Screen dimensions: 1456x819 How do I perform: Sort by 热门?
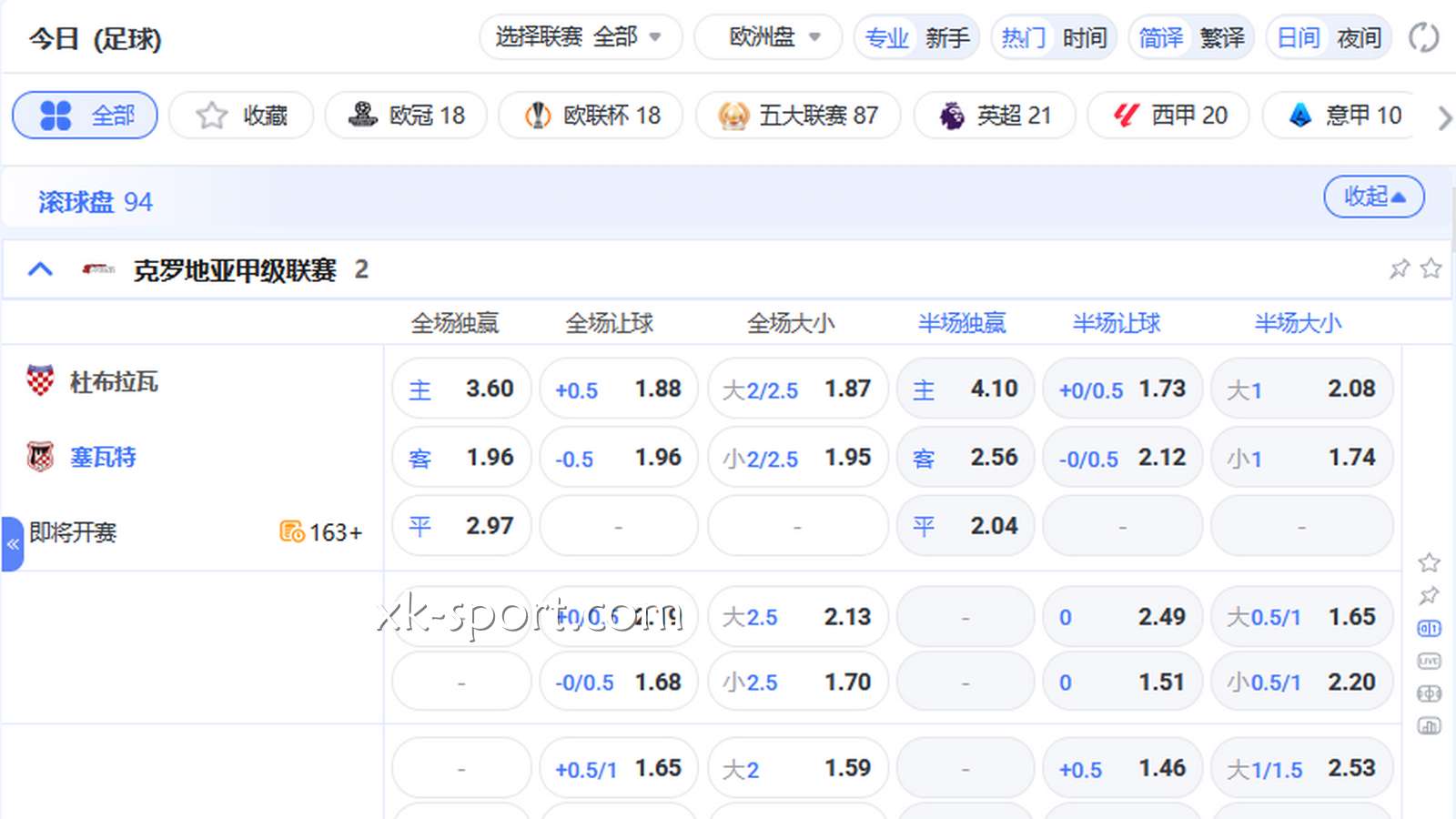coord(1023,38)
